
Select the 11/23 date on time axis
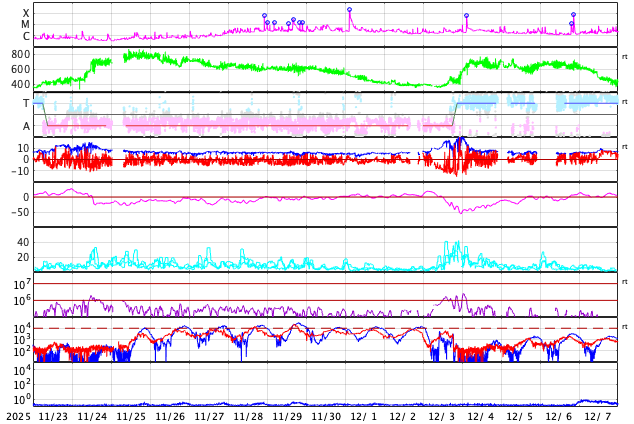tap(53, 416)
